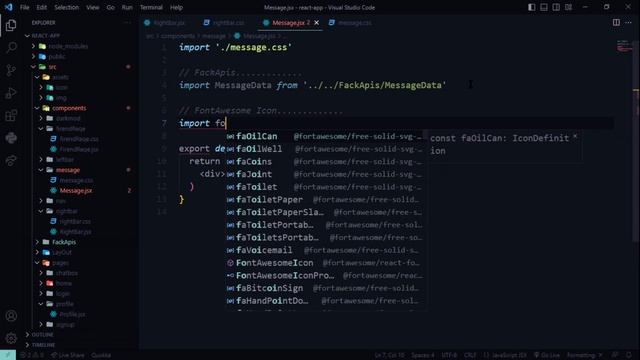The height and width of the screenshot is (360, 640).
Task: Open the File menu
Action: point(24,7)
